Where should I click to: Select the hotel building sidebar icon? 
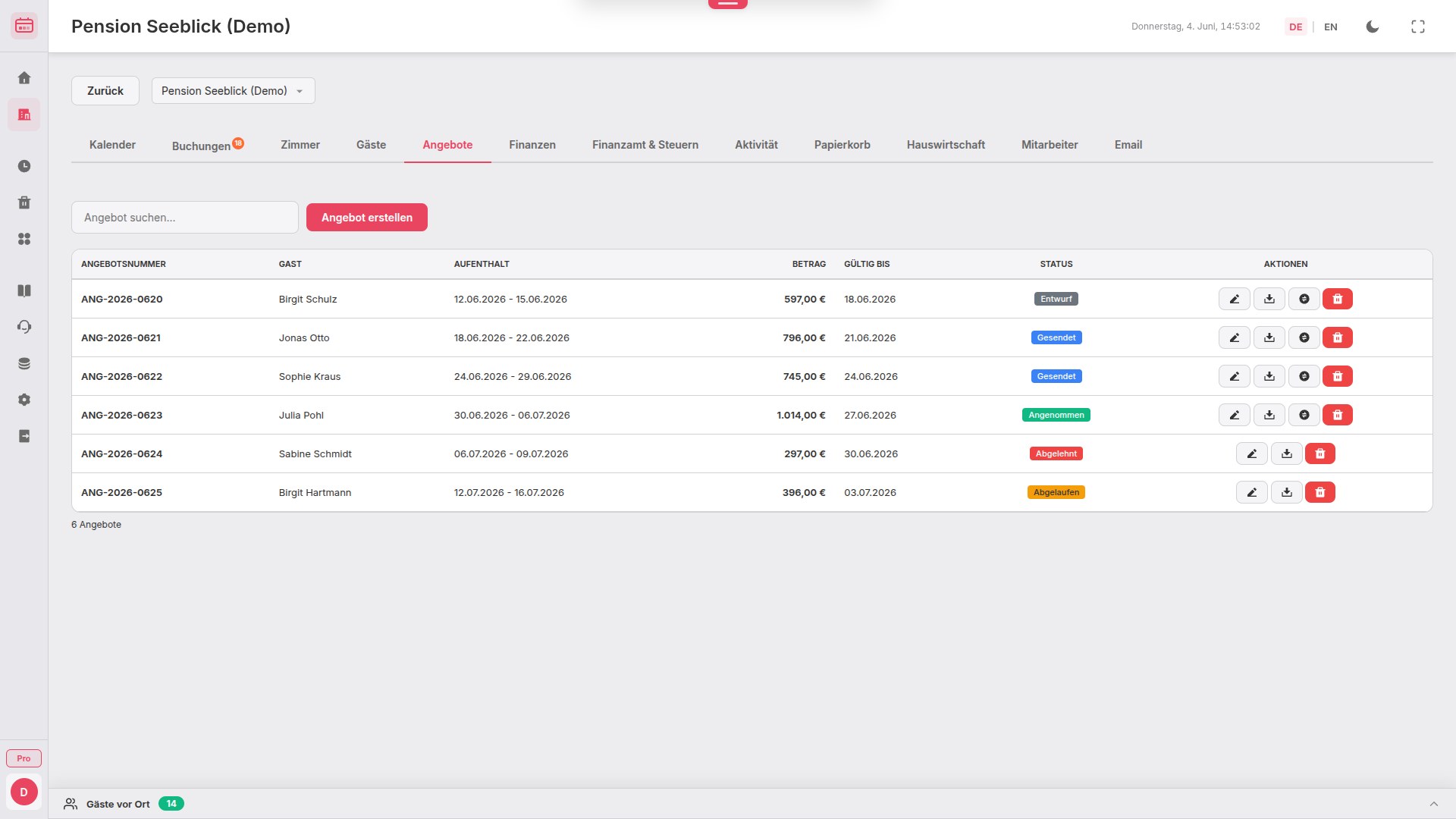[x=24, y=115]
